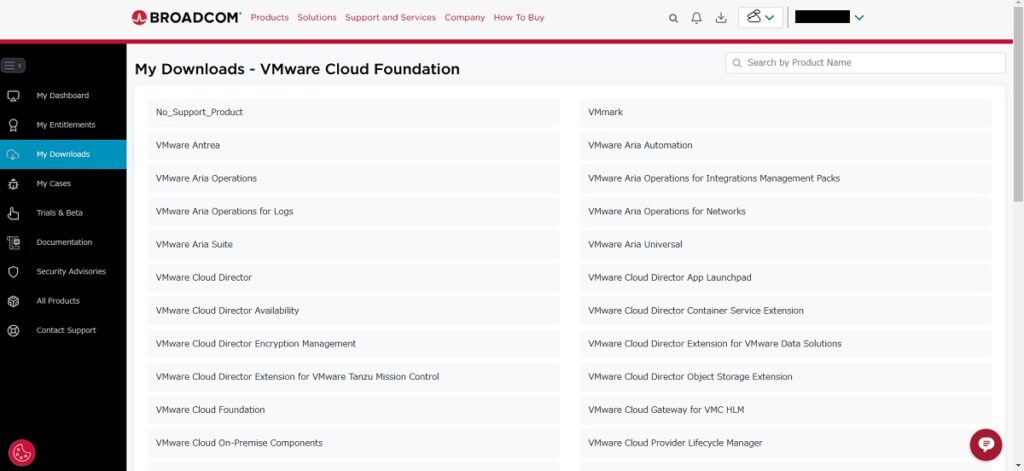Expand the user account dropdown chevron
The height and width of the screenshot is (471, 1024).
859,18
